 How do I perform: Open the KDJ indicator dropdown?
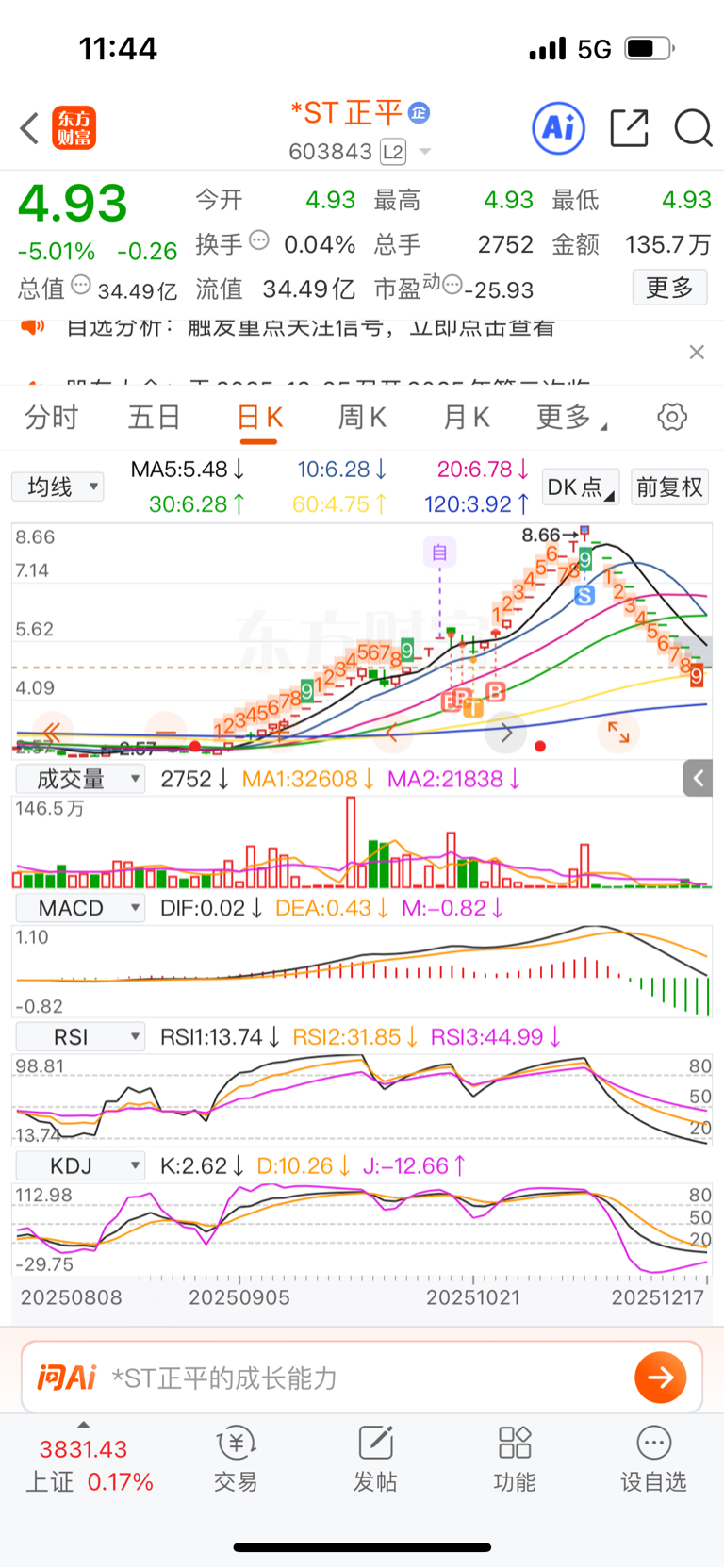coord(80,1166)
